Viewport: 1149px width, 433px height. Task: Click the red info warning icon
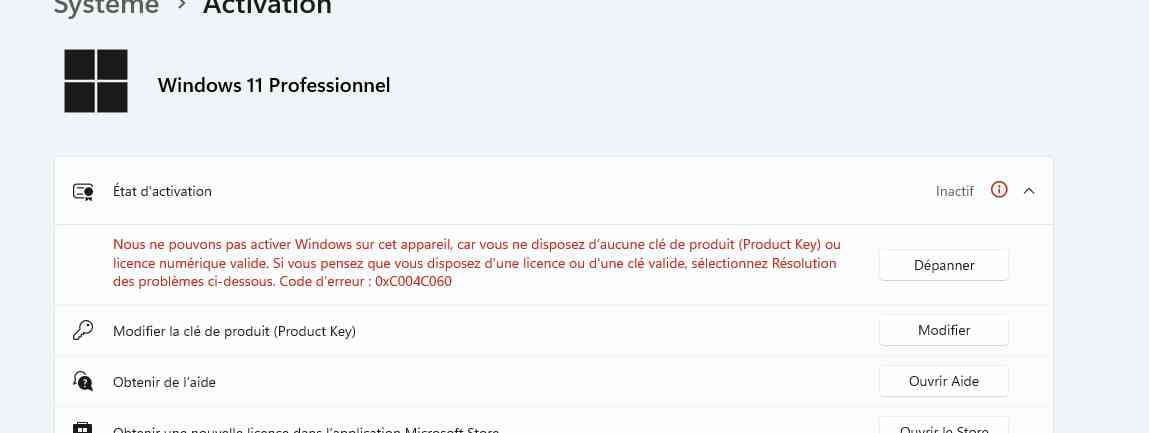[999, 190]
